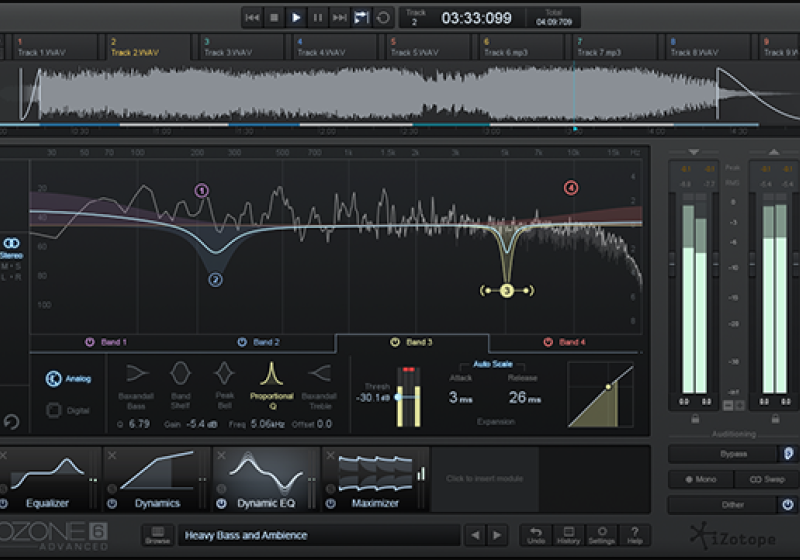Image resolution: width=800 pixels, height=560 pixels.
Task: Open the Maximizer module
Action: 375,479
